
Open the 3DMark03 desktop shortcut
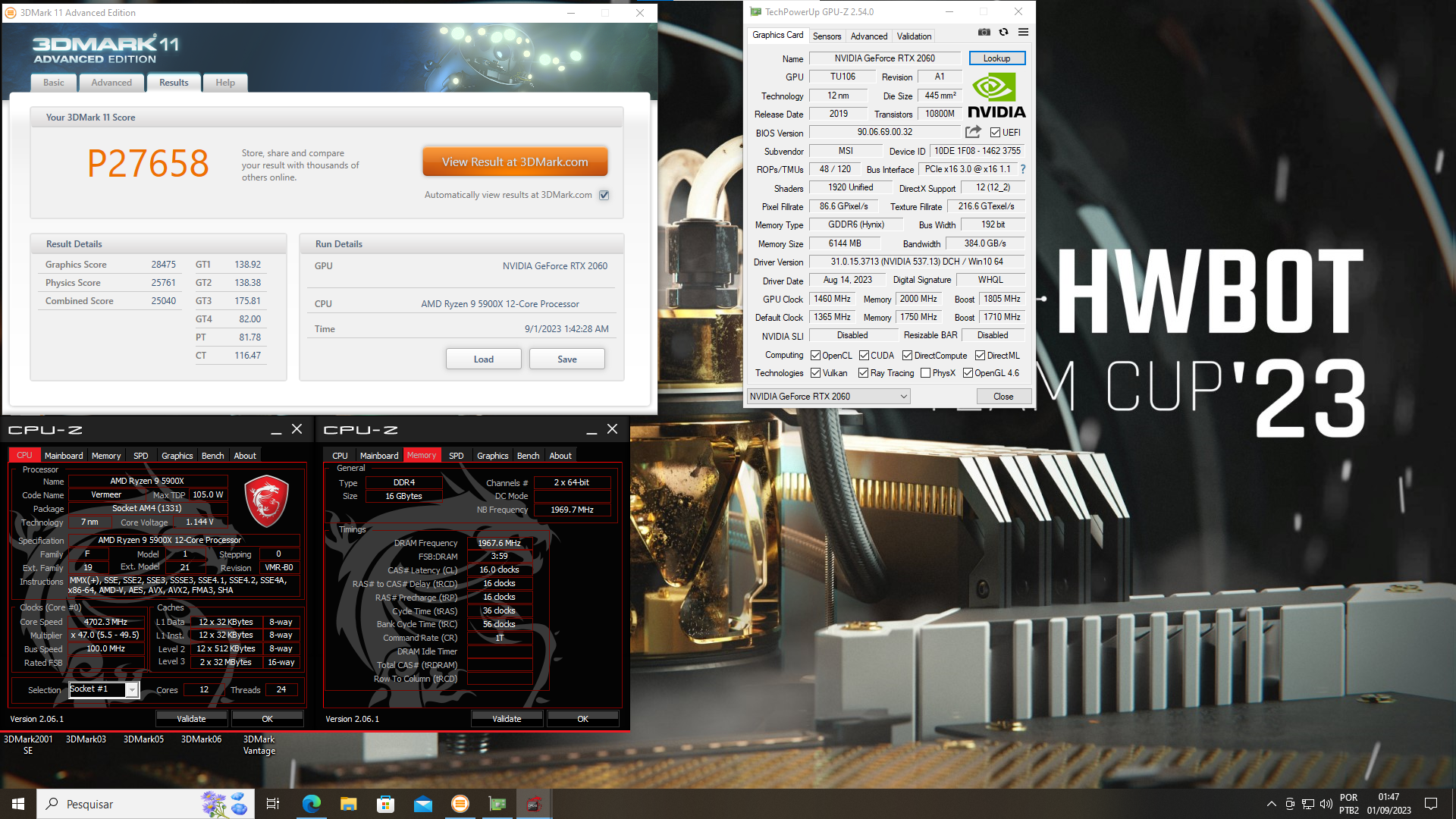(x=86, y=739)
